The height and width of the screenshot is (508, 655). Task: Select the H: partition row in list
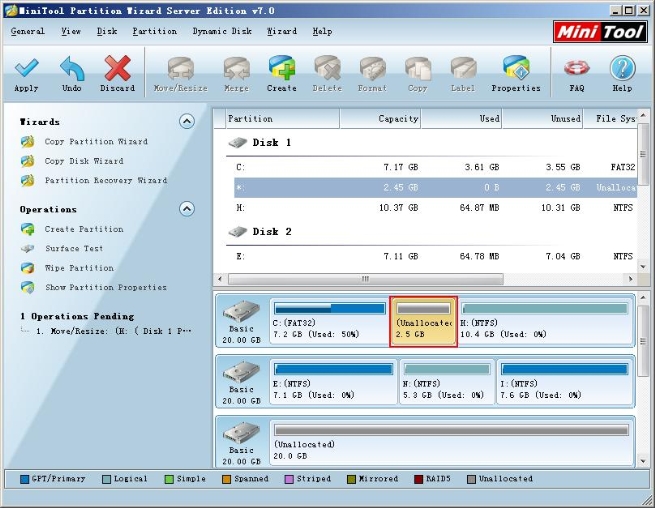pos(435,208)
